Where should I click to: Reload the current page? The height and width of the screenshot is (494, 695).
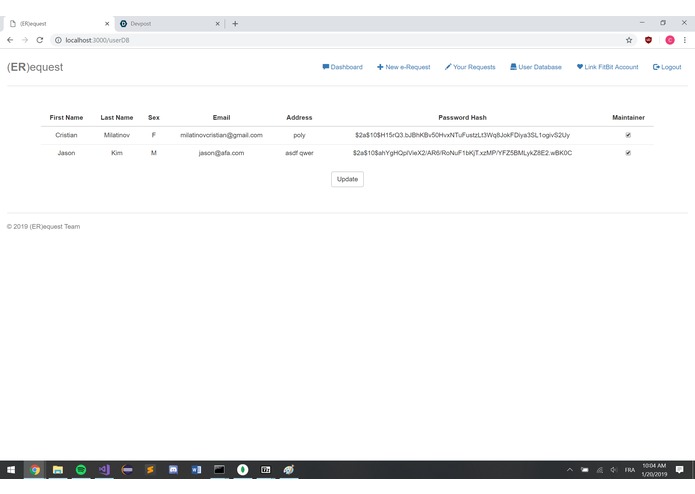pyautogui.click(x=39, y=40)
